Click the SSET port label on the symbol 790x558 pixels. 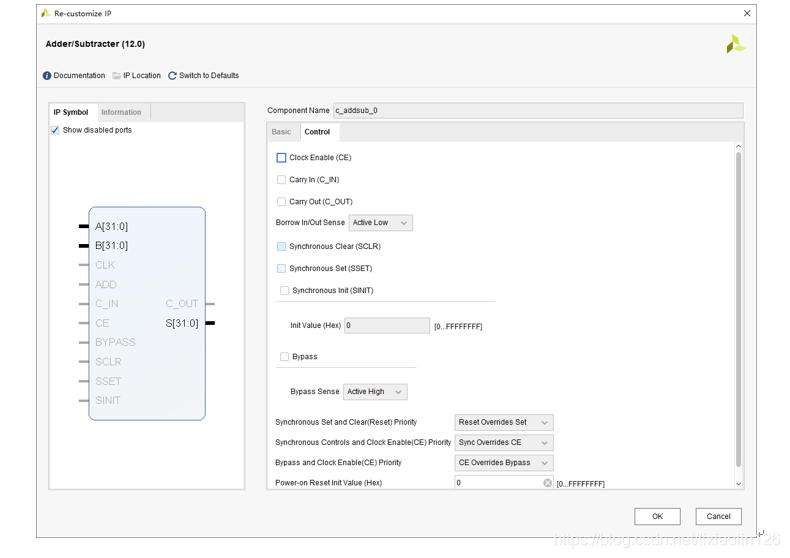pyautogui.click(x=108, y=381)
